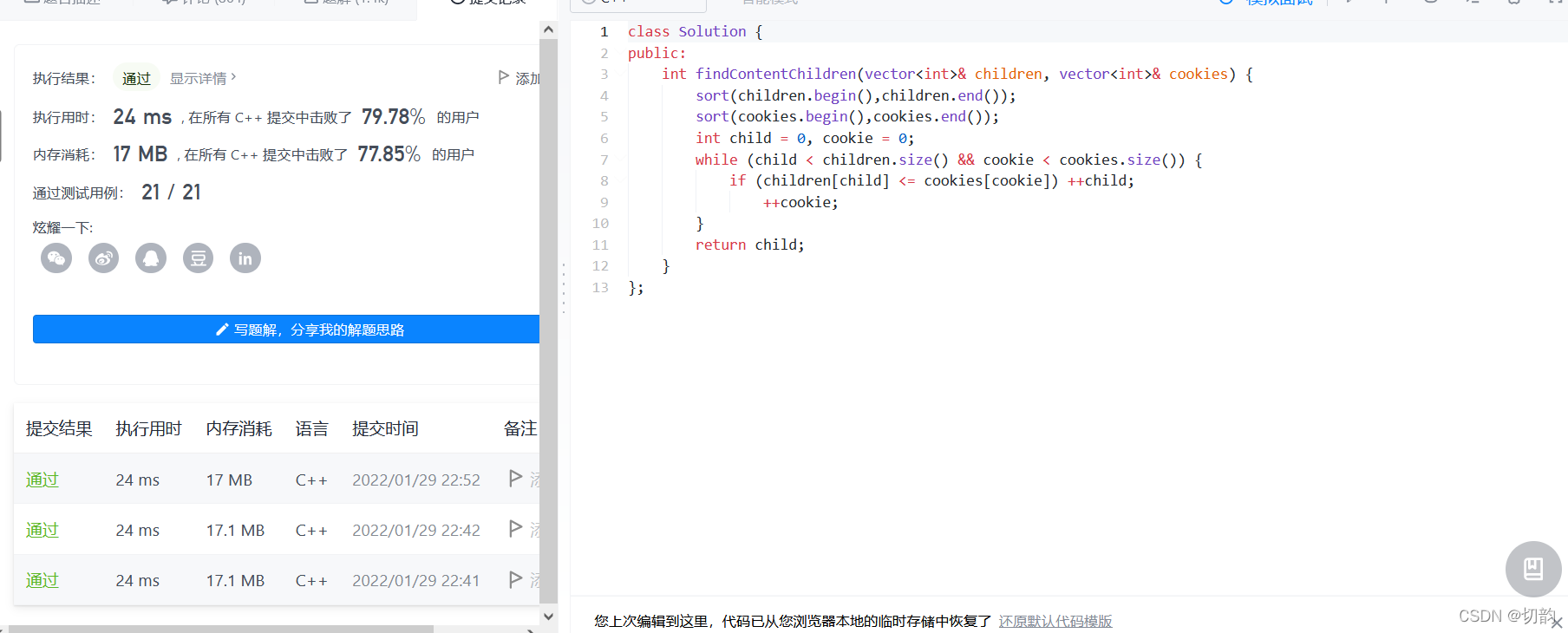Image resolution: width=1568 pixels, height=633 pixels.
Task: Click the ++cookie; code line
Action: click(x=800, y=202)
